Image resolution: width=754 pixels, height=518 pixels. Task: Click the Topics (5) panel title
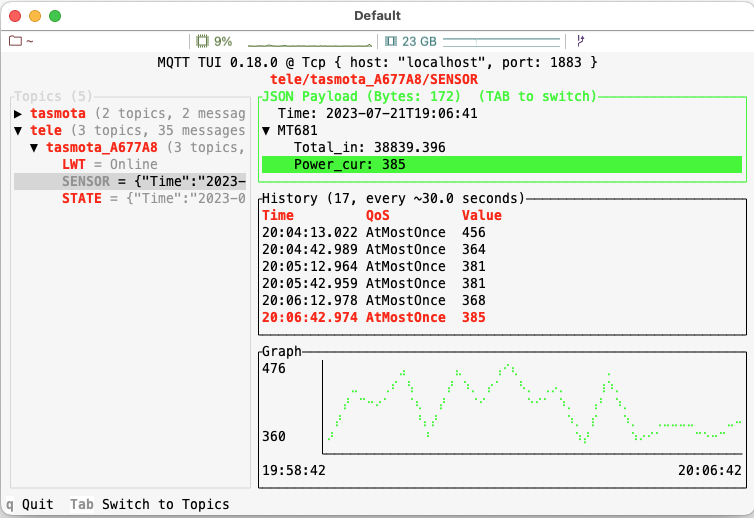[x=53, y=96]
